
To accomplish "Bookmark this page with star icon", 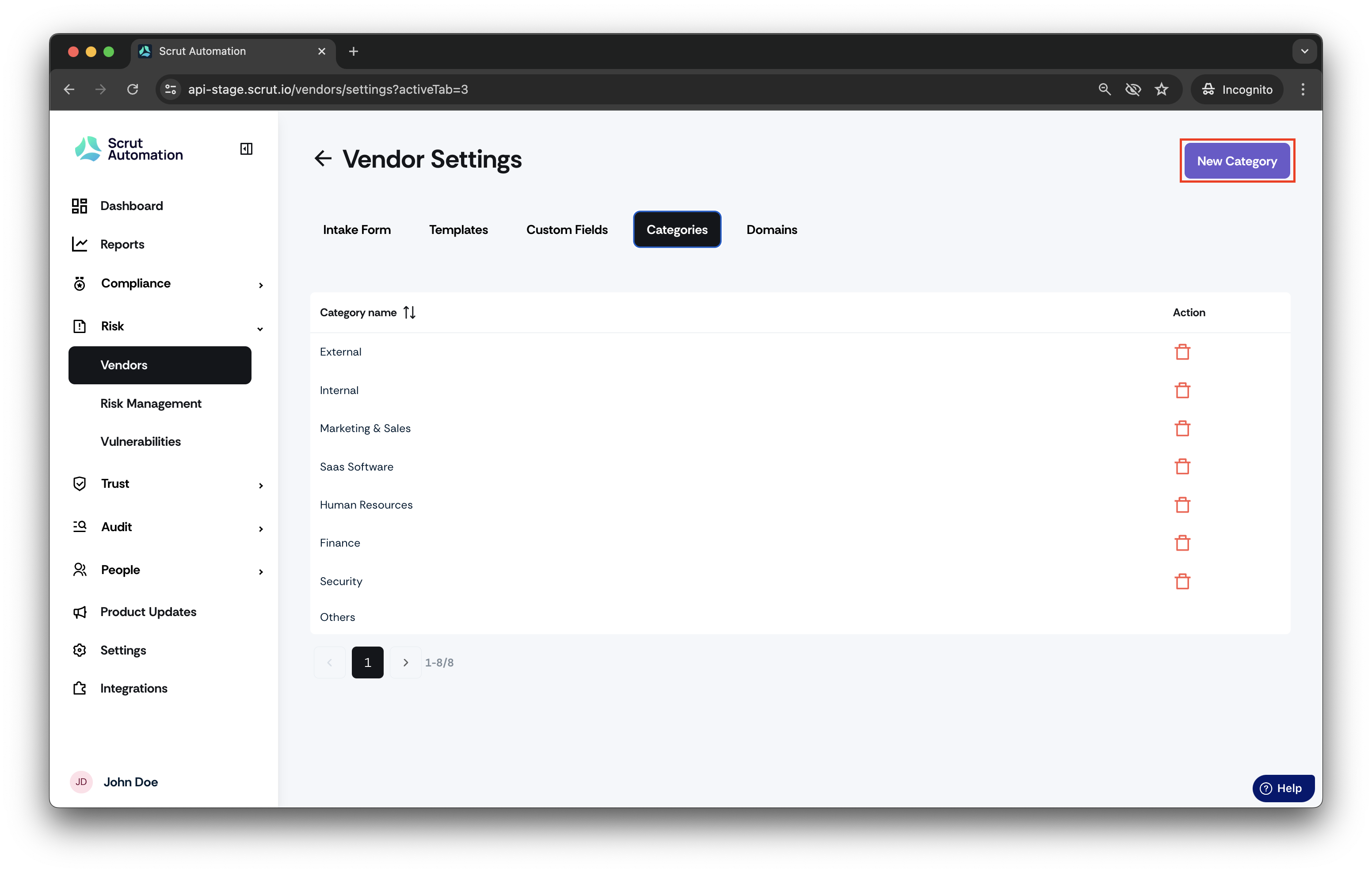I will (1162, 89).
